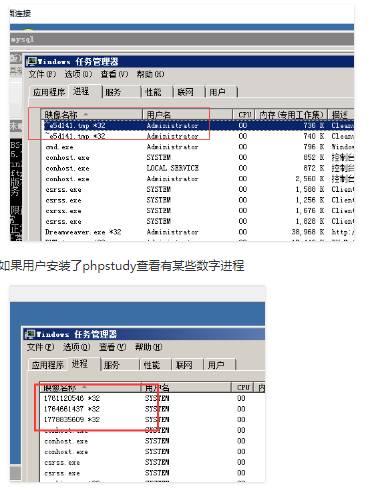Switch to 联网 tab in window with numeric processes

click(x=187, y=365)
